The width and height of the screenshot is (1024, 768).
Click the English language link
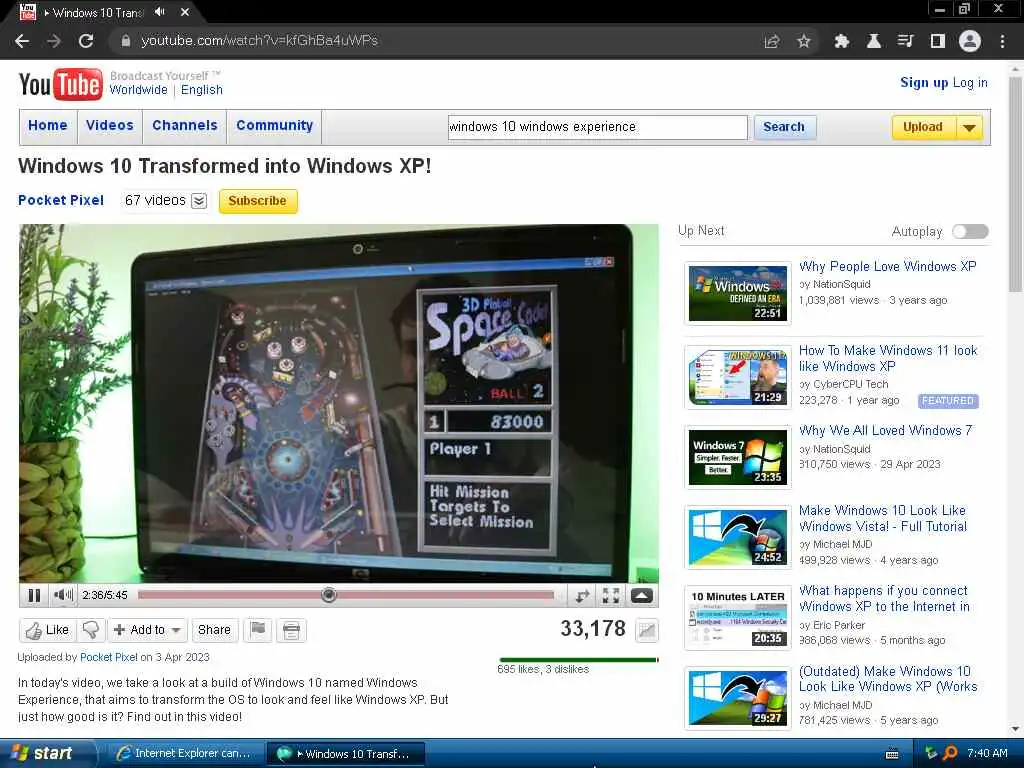click(202, 90)
